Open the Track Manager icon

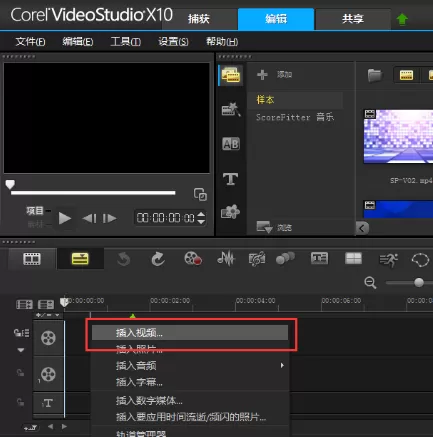click(46, 304)
